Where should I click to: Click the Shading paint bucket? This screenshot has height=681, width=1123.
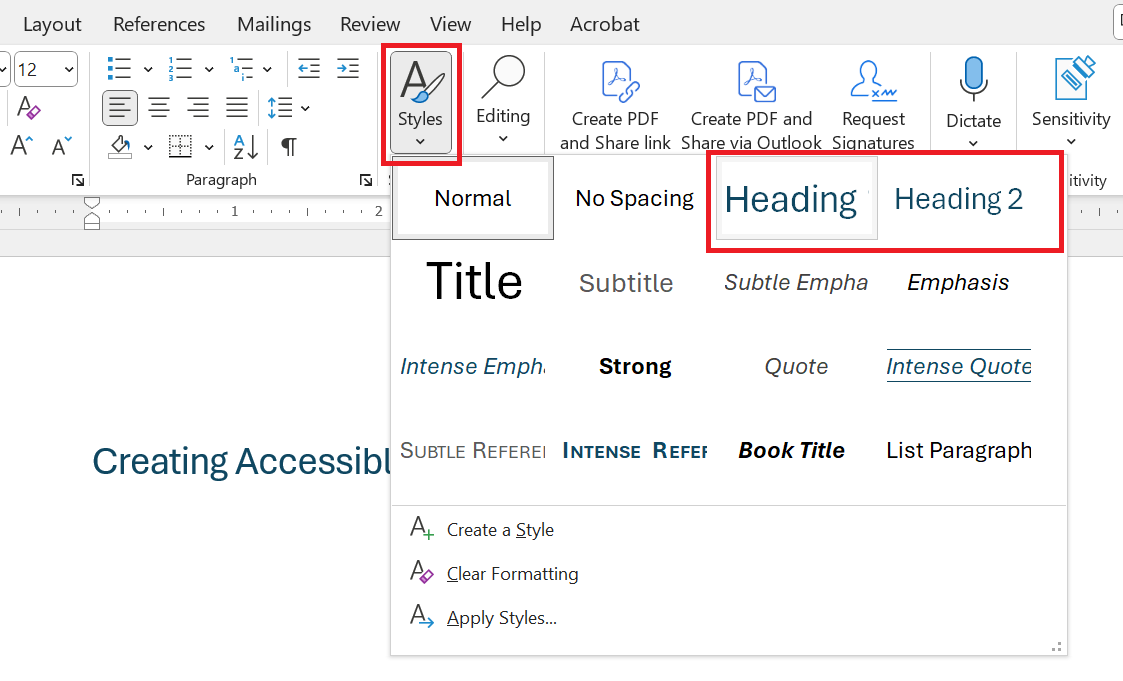[120, 147]
